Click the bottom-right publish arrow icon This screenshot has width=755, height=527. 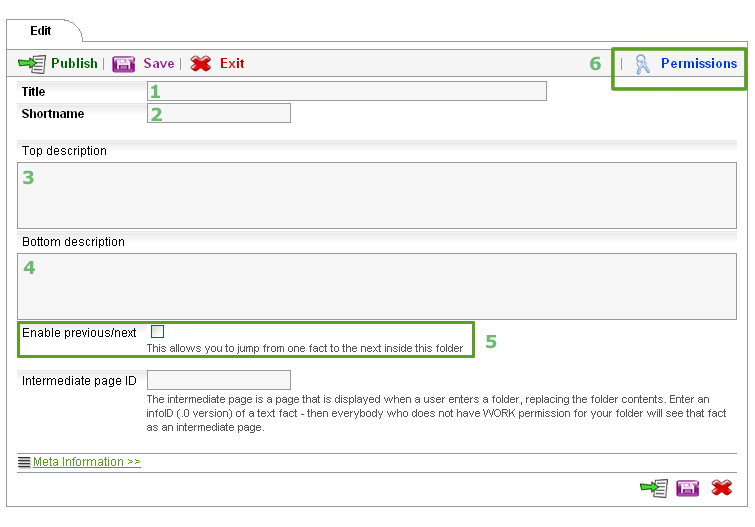tap(655, 488)
